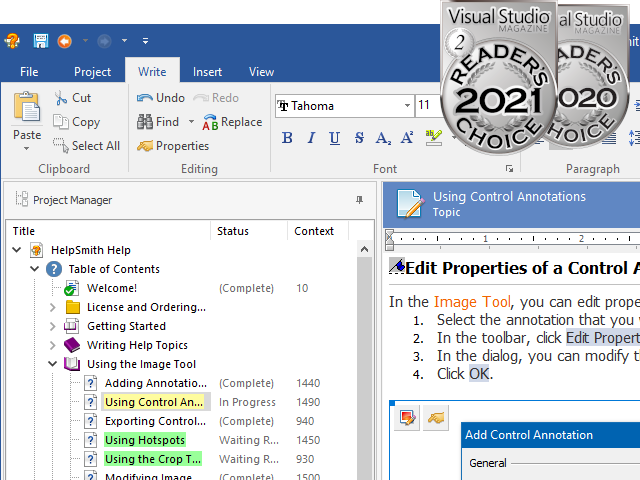Click the image properties hand icon
The height and width of the screenshot is (480, 640).
(x=436, y=418)
